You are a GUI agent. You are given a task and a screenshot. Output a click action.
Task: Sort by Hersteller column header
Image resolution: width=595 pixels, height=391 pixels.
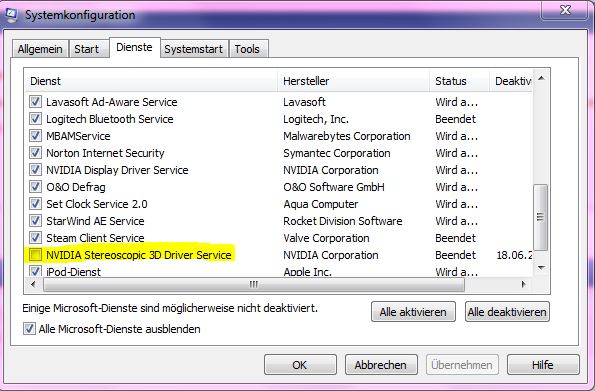pyautogui.click(x=354, y=81)
